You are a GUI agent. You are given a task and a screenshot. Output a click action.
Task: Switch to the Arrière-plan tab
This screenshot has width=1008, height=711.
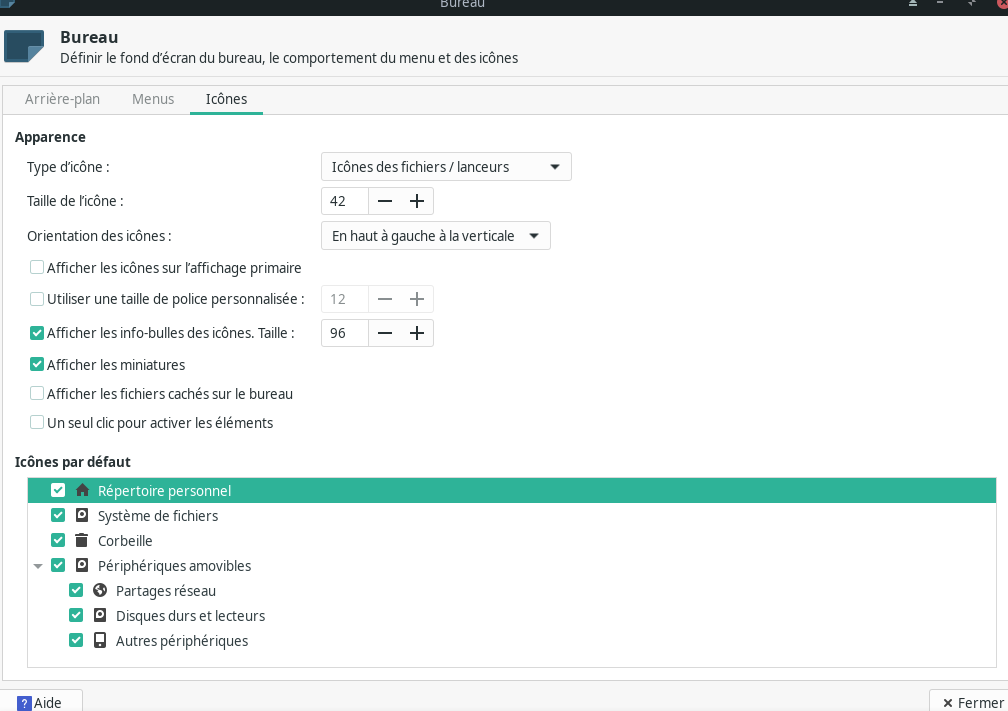[x=62, y=99]
